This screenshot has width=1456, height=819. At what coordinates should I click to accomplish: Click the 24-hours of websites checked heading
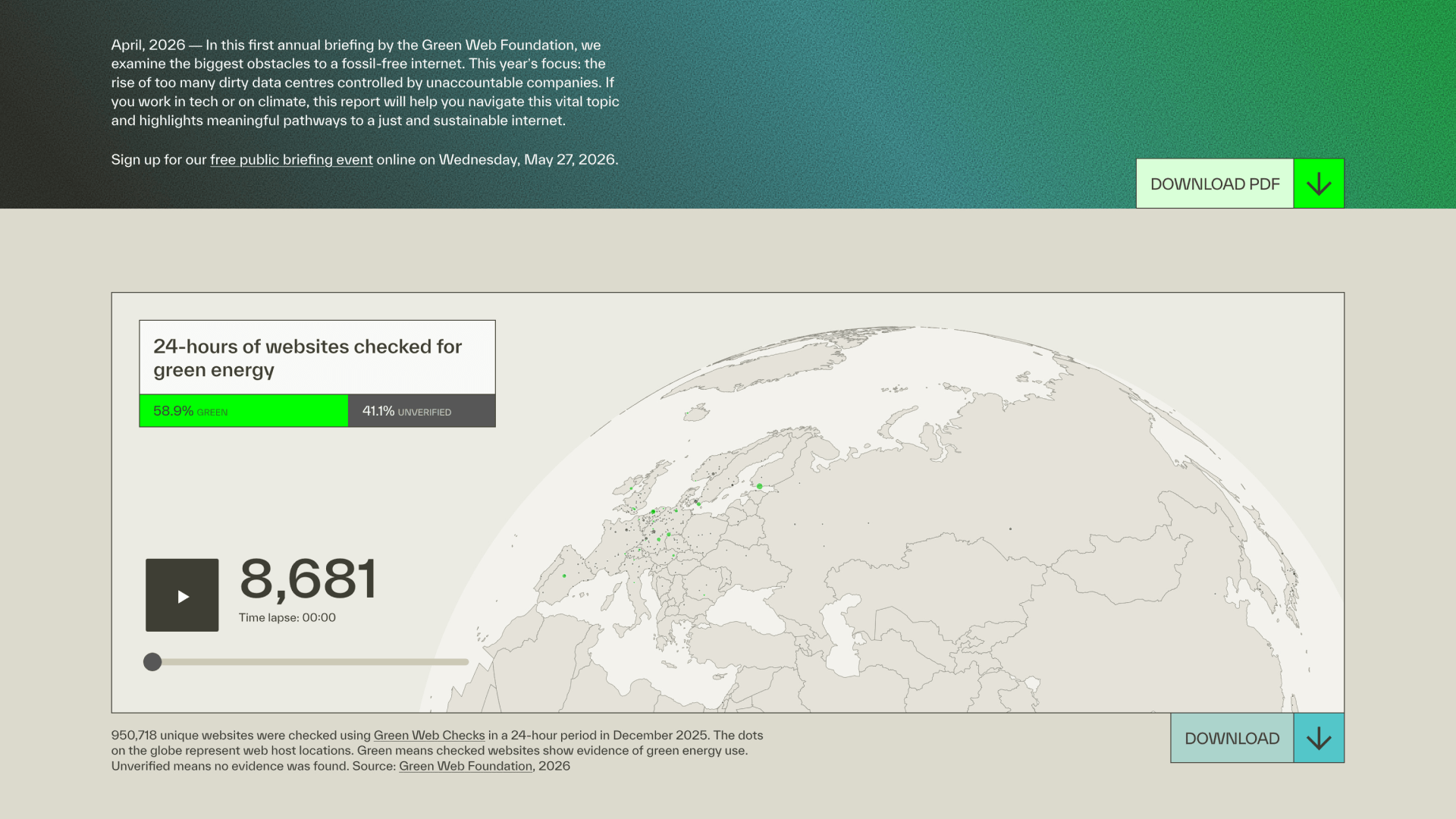pyautogui.click(x=307, y=358)
